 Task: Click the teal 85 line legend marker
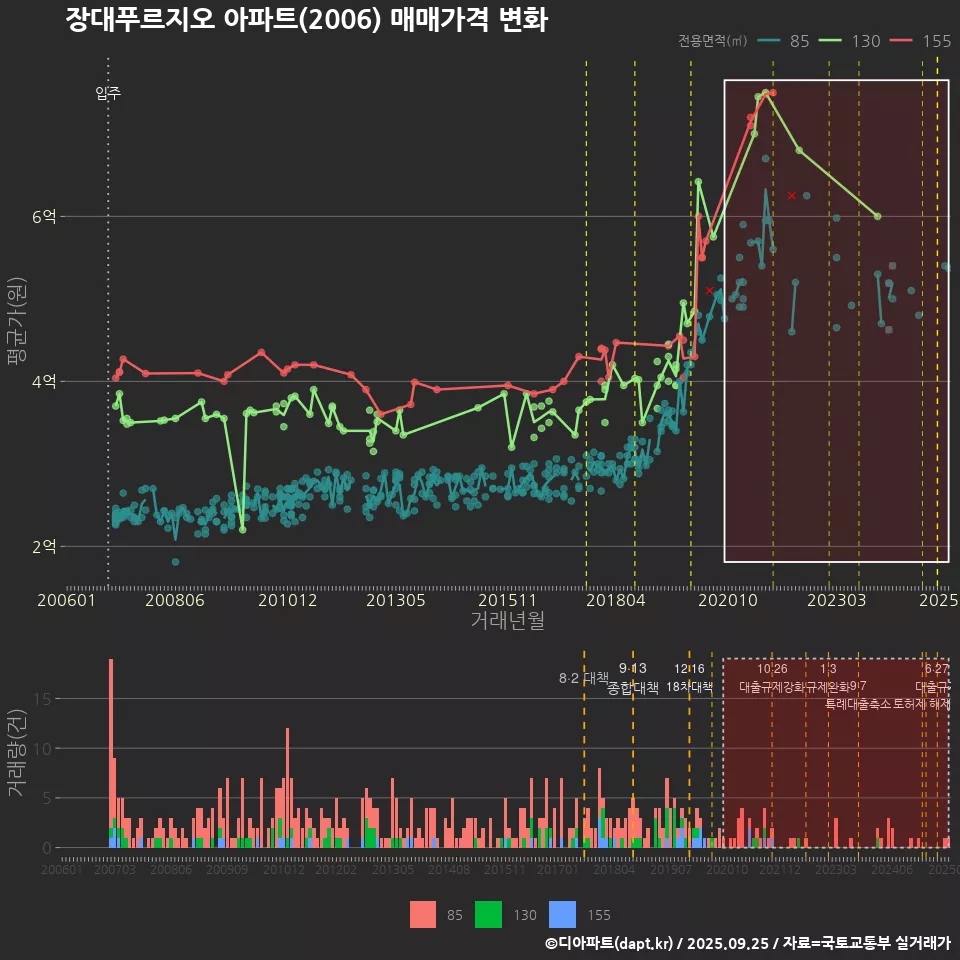click(x=770, y=41)
